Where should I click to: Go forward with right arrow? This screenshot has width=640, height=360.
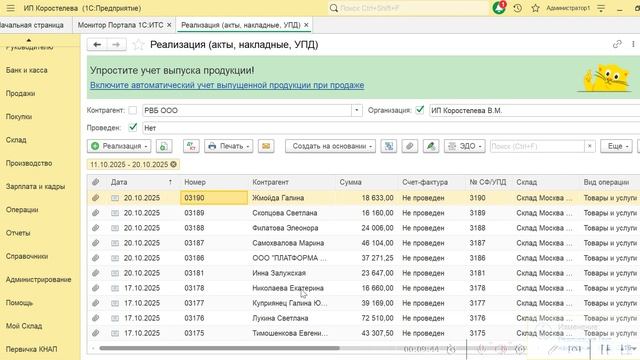116,44
